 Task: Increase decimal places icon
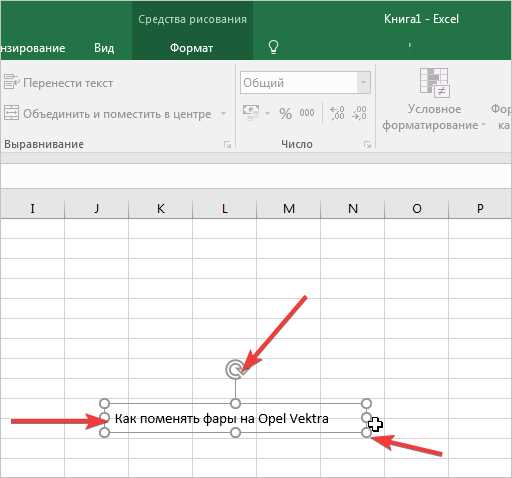[337, 113]
